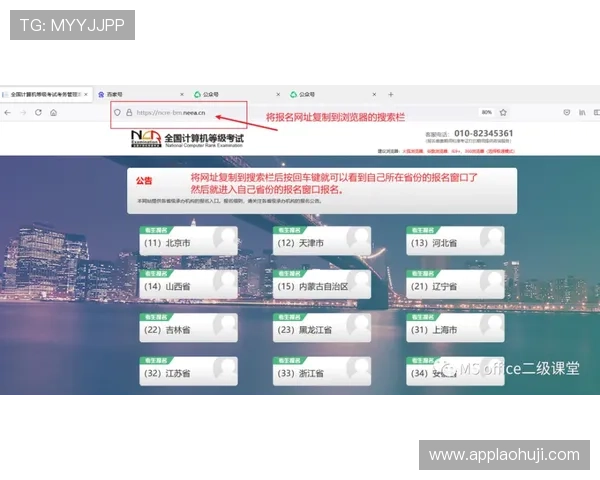
Task: Click the shield tracking protection icon
Action: pyautogui.click(x=117, y=113)
